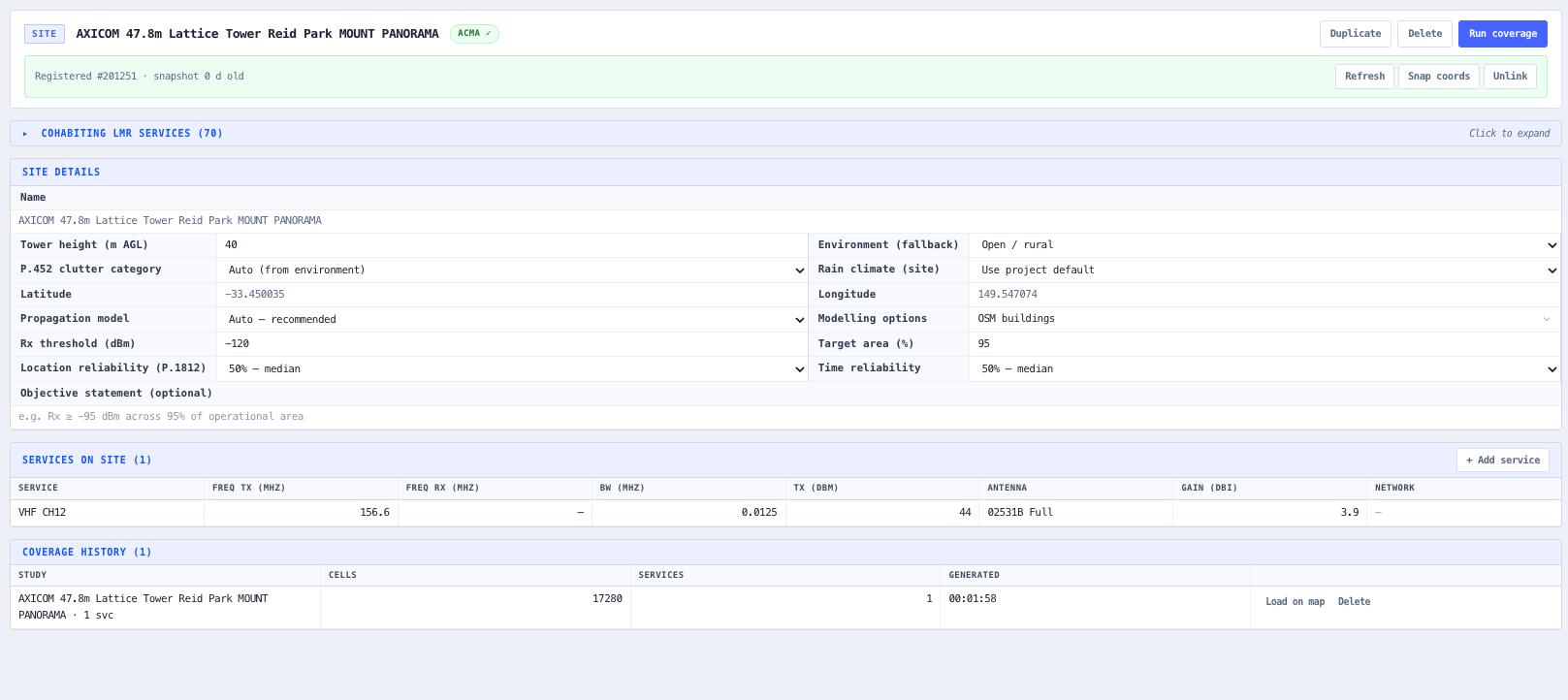
Task: Load the coverage study on map
Action: pyautogui.click(x=1295, y=602)
